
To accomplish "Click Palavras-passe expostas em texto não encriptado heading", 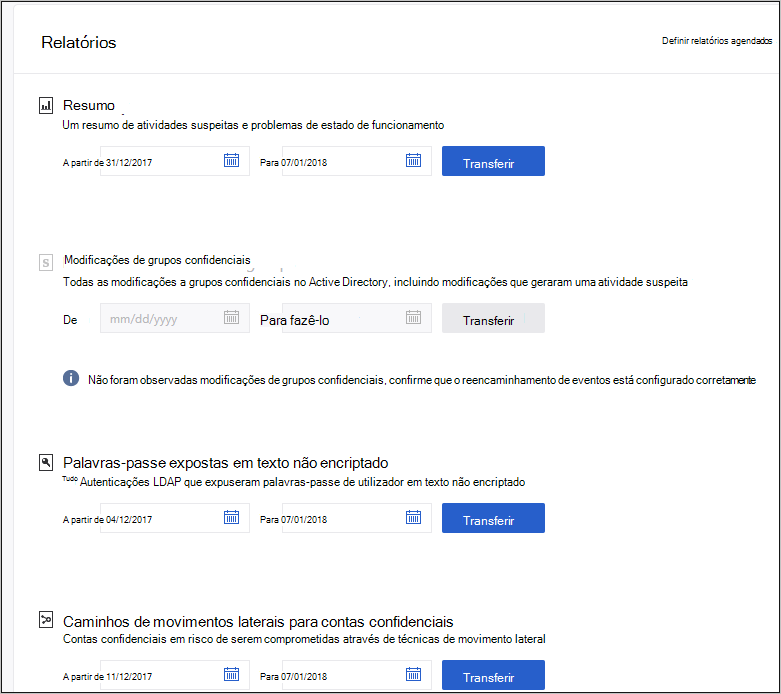I will click(x=226, y=463).
